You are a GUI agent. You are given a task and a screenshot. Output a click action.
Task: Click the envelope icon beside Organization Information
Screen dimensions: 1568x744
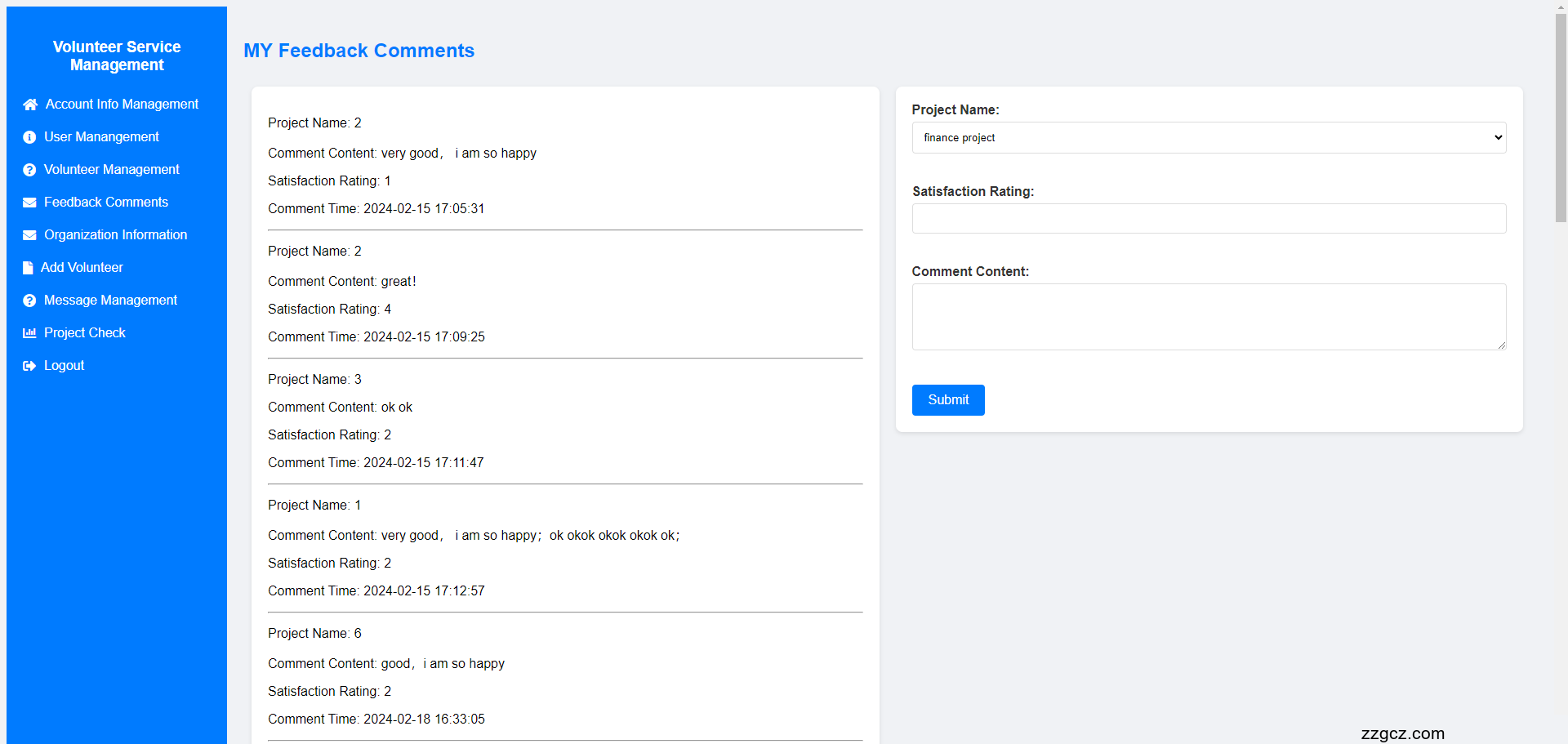(29, 235)
